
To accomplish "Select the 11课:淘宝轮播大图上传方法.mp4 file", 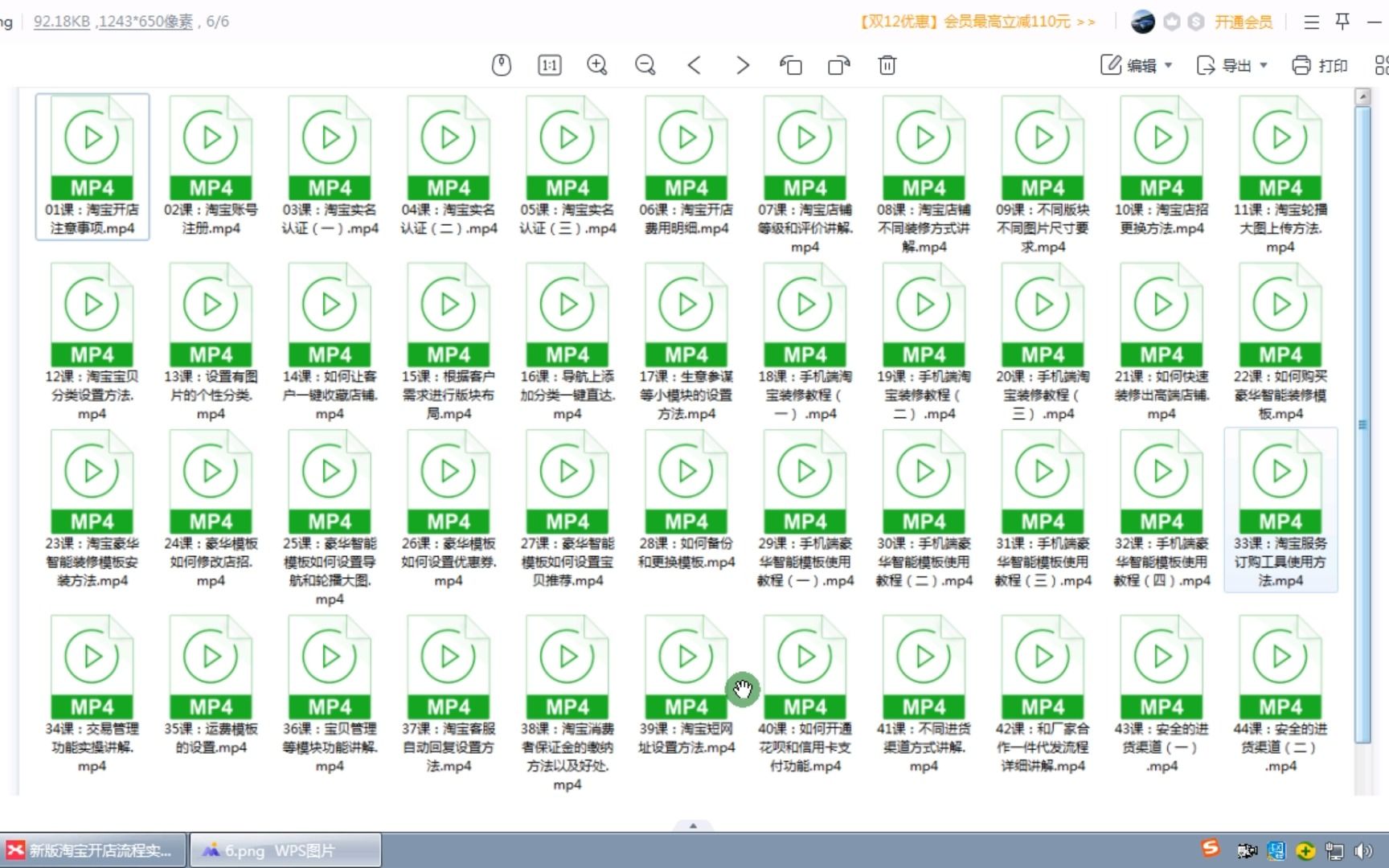I will pos(1280,174).
